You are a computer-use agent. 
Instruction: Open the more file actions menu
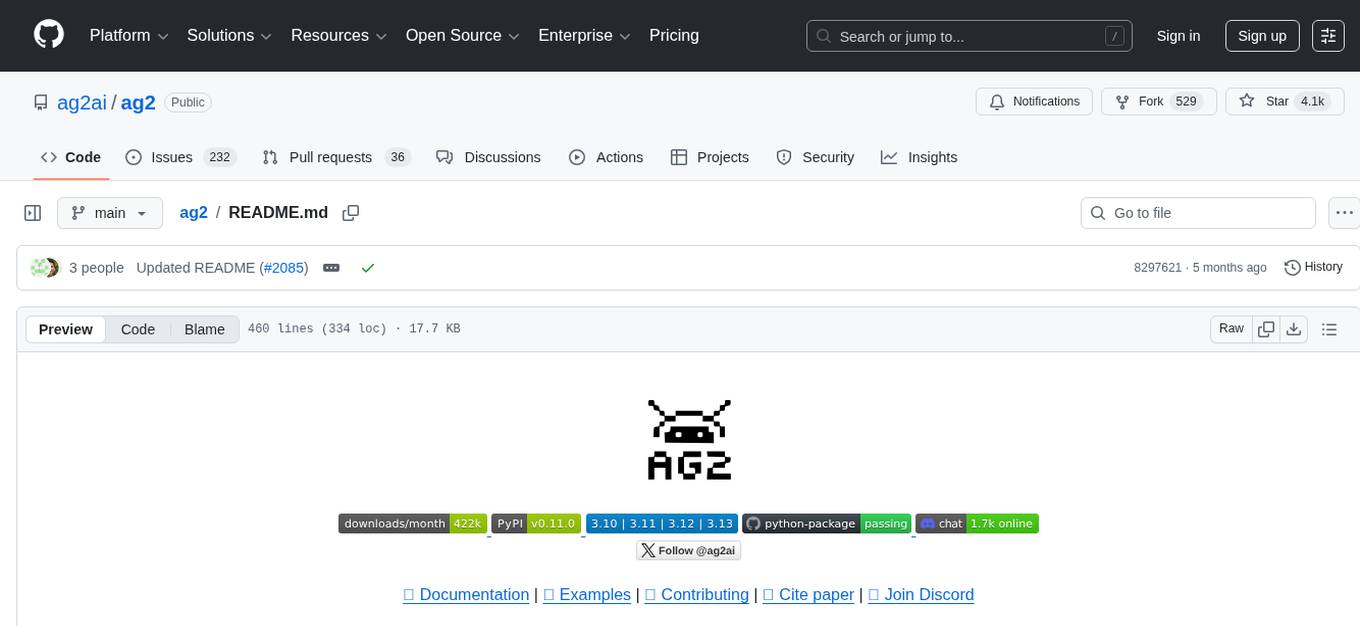1344,213
